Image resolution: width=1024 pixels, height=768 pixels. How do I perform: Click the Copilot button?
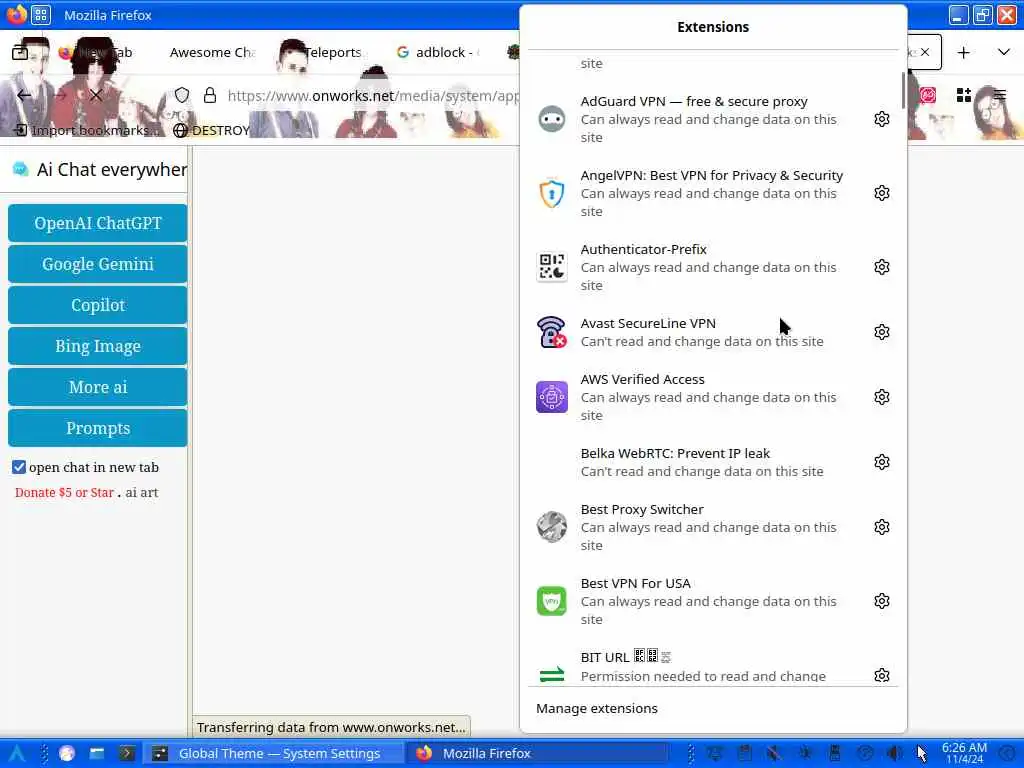98,305
